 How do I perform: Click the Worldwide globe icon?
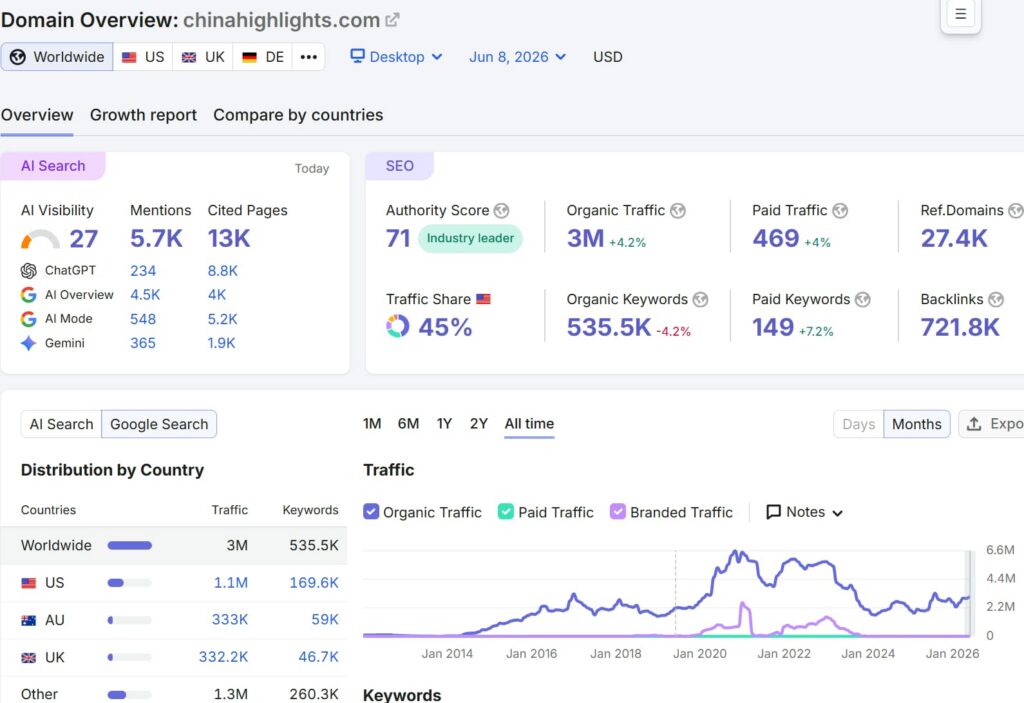pos(18,57)
